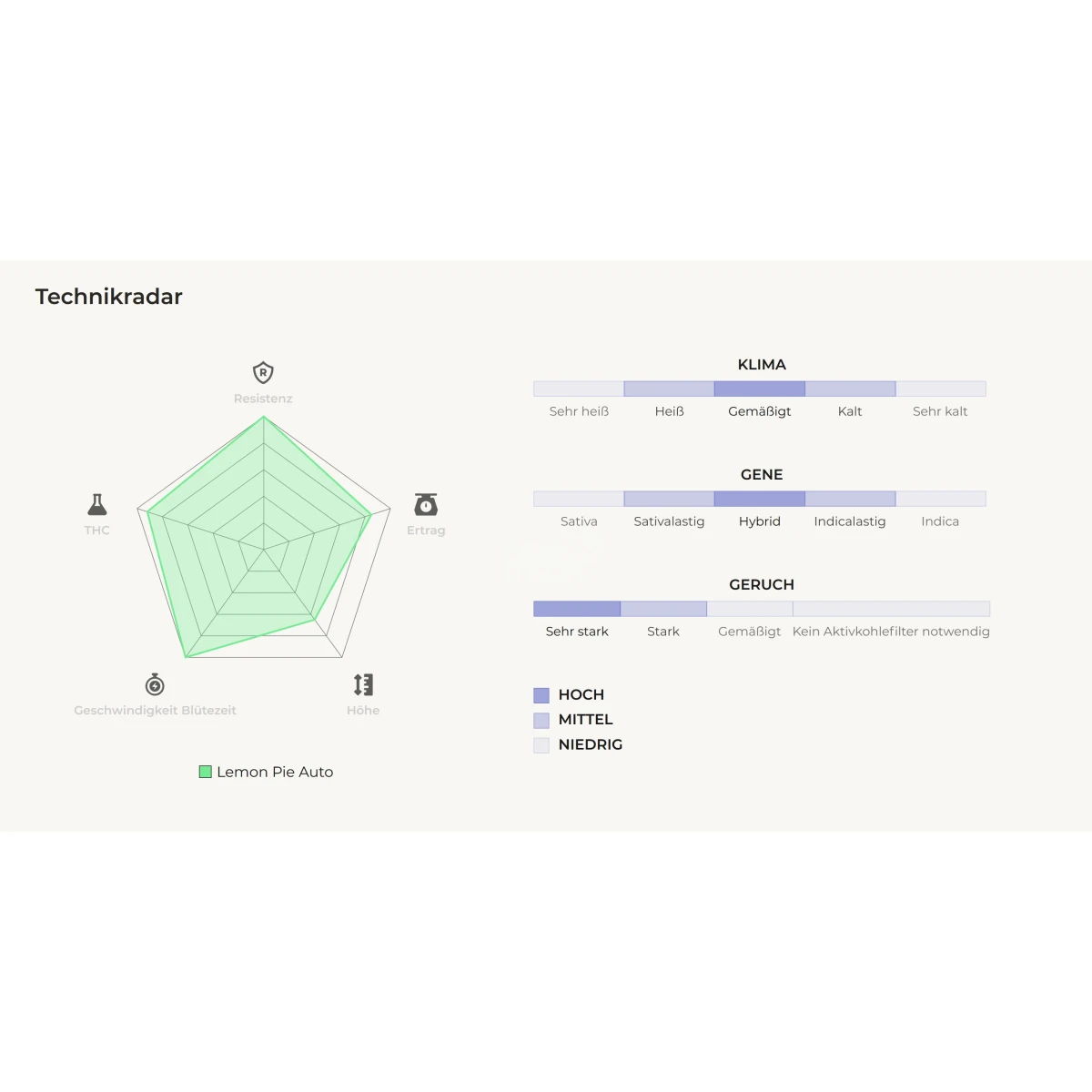Click the Indicalastig gene segment
This screenshot has height=1092, width=1092.
pyautogui.click(x=850, y=499)
